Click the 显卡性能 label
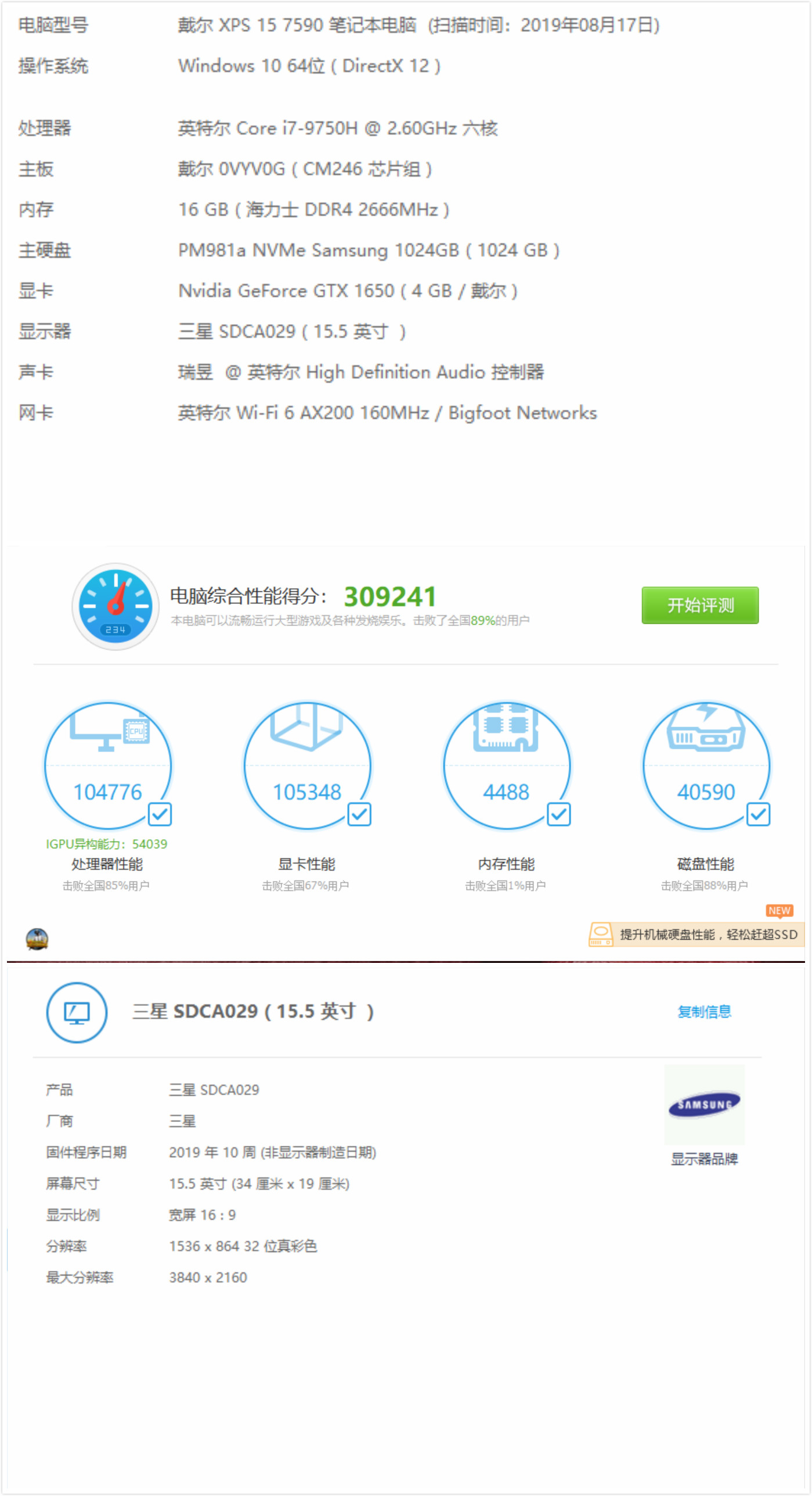Image resolution: width=812 pixels, height=1496 pixels. [x=306, y=864]
